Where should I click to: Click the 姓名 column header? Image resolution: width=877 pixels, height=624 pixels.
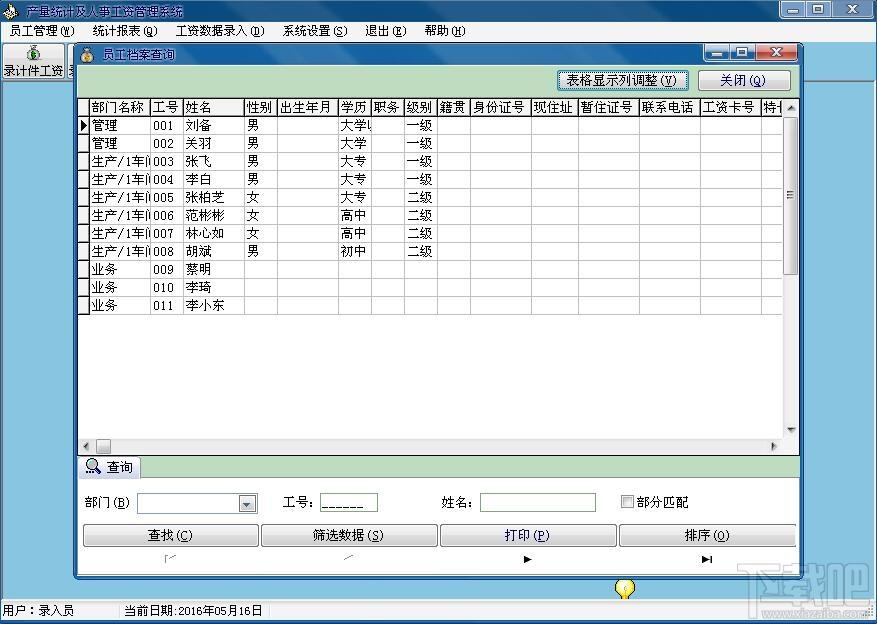(x=214, y=107)
